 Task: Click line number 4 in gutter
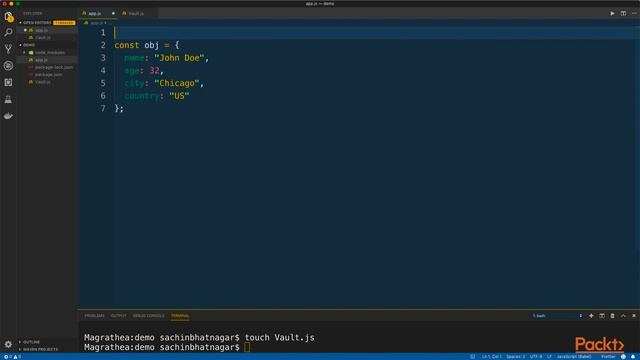[x=103, y=71]
